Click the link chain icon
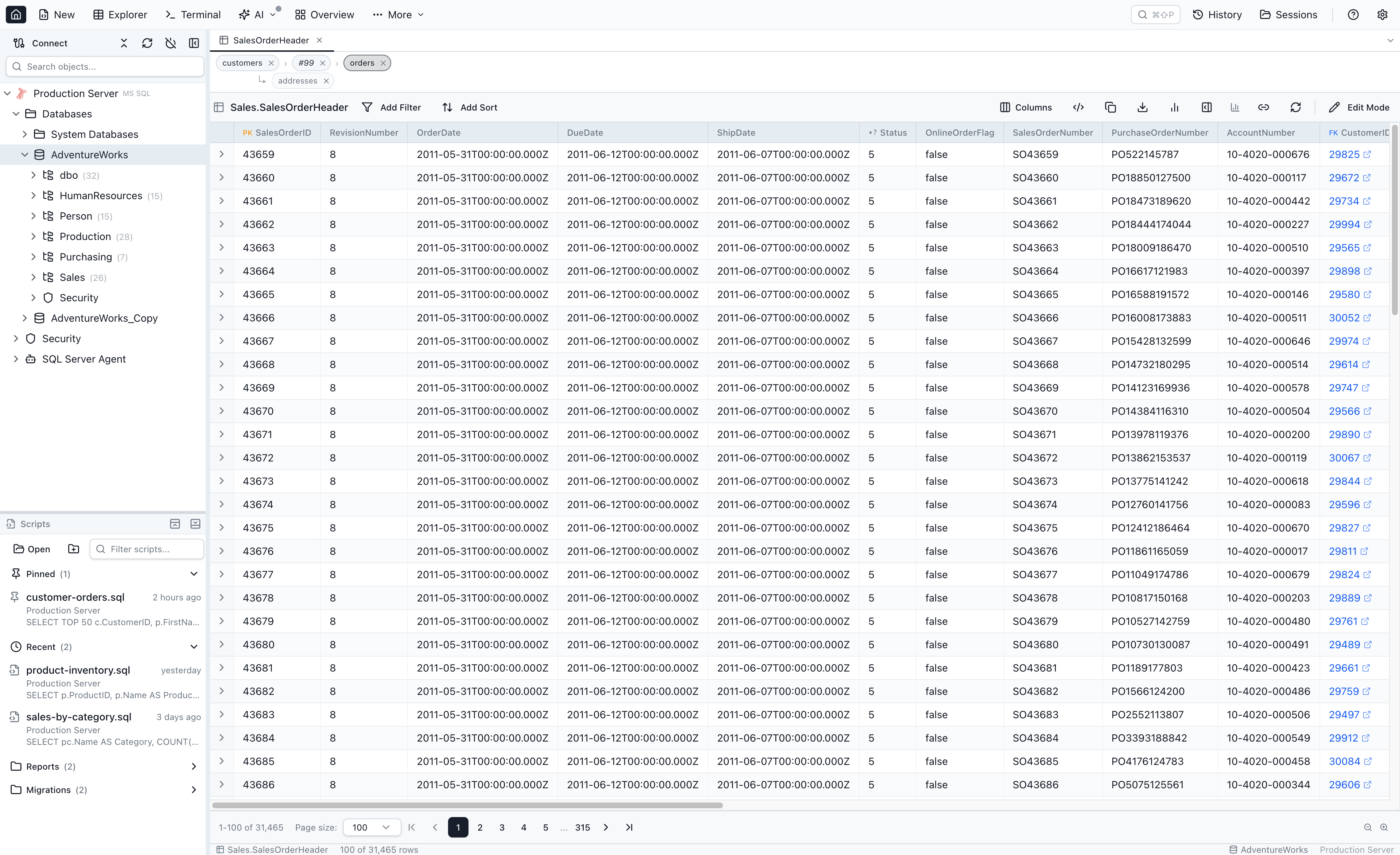 tap(1264, 108)
